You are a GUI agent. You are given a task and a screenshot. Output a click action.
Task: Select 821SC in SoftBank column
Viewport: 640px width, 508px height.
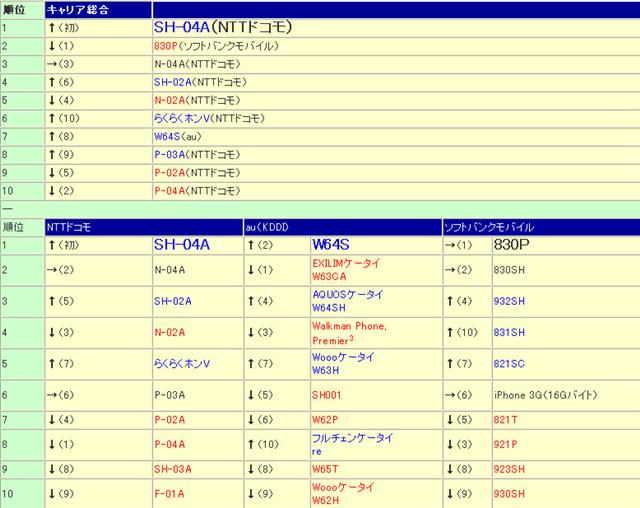click(x=509, y=364)
